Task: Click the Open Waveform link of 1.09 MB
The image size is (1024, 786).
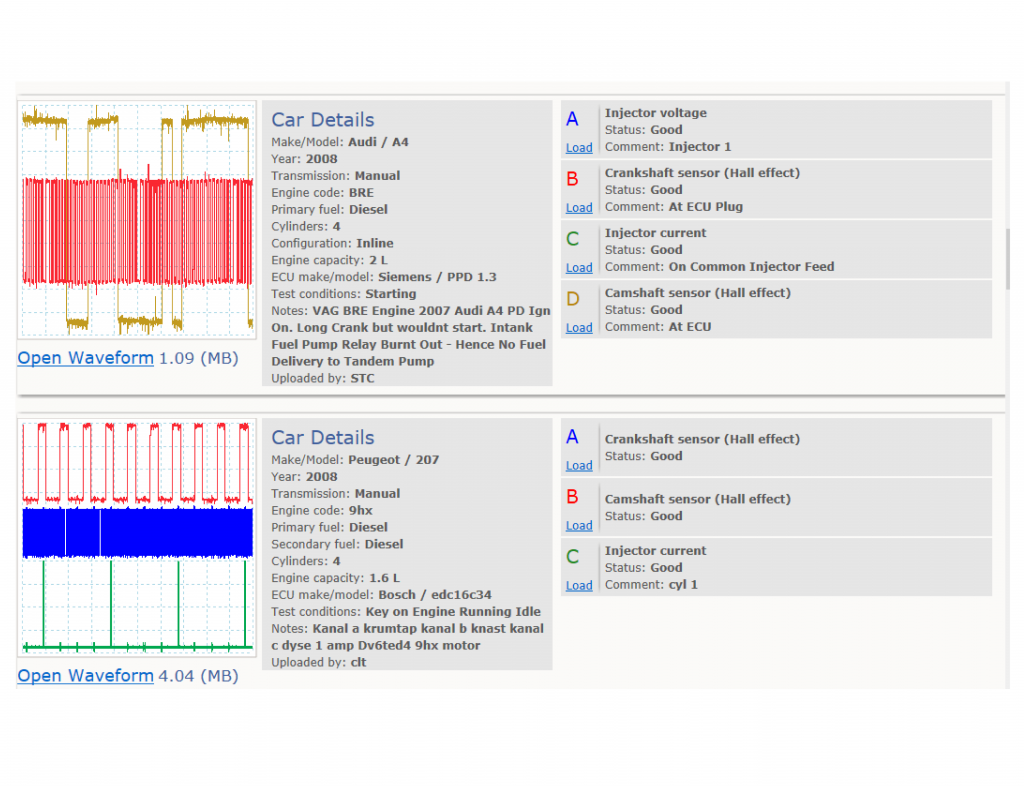Action: 86,358
